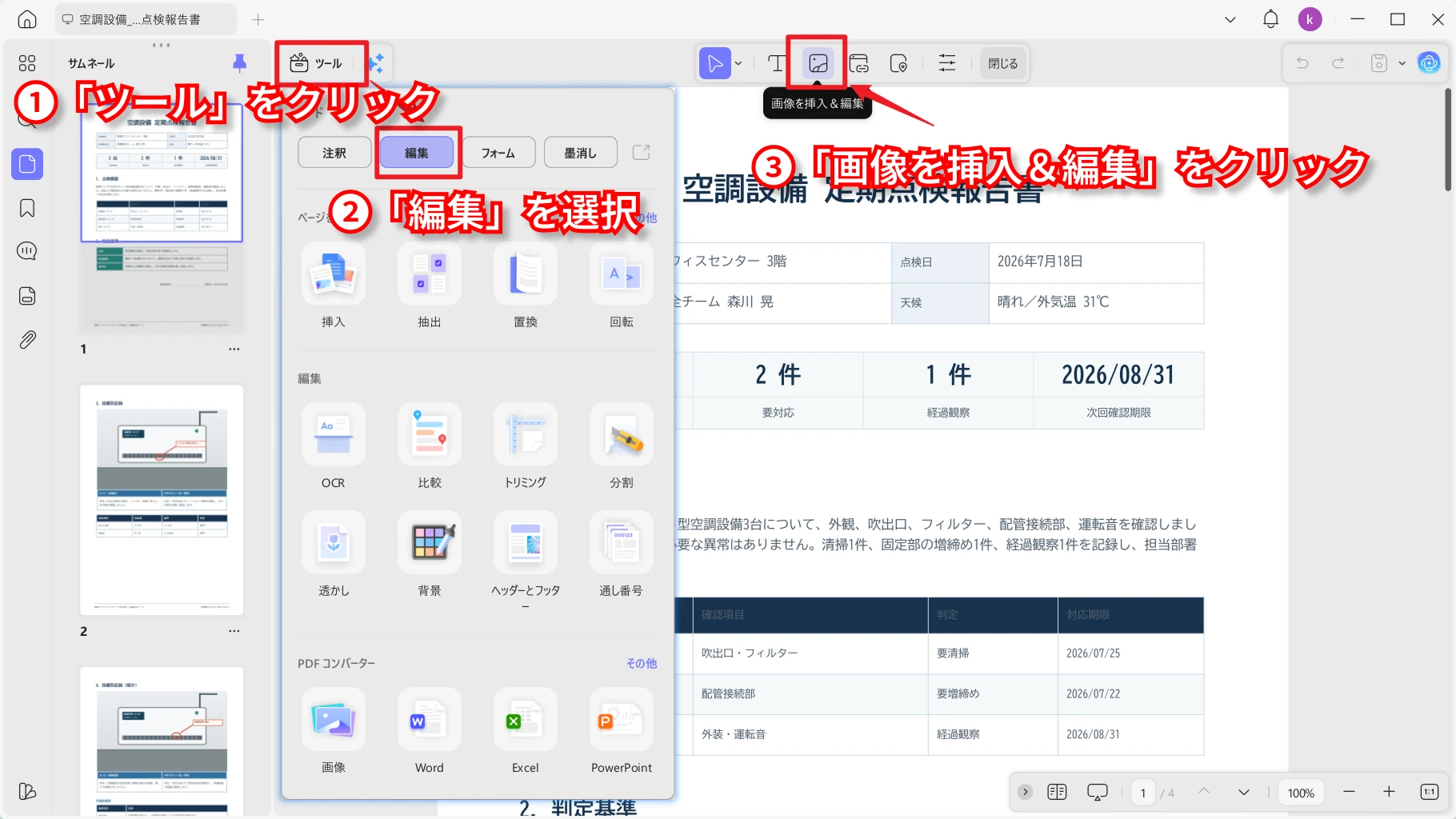This screenshot has height=819, width=1456.
Task: Select the 注釈 mode tab
Action: [x=334, y=153]
